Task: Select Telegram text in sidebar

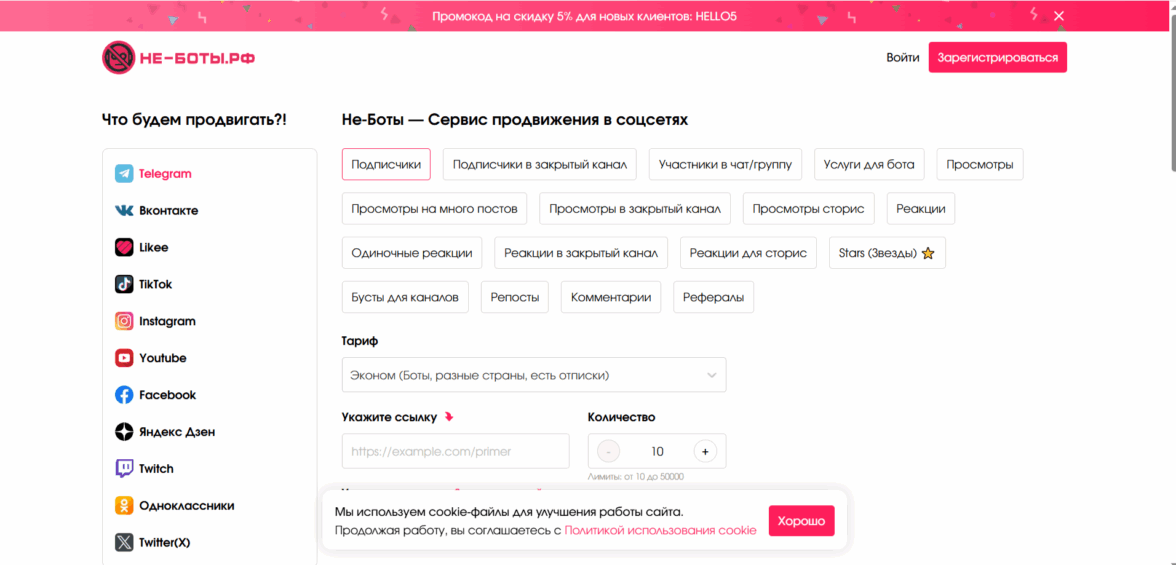Action: click(166, 173)
